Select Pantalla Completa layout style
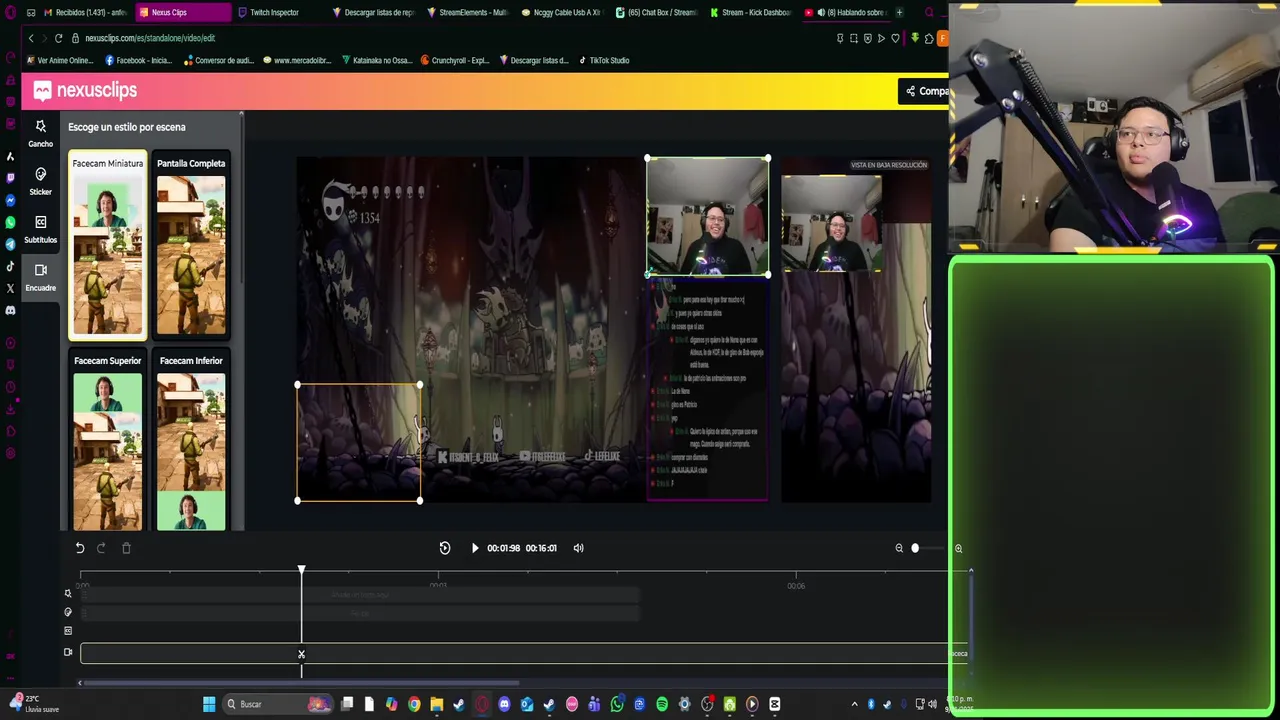This screenshot has height=720, width=1280. (191, 246)
